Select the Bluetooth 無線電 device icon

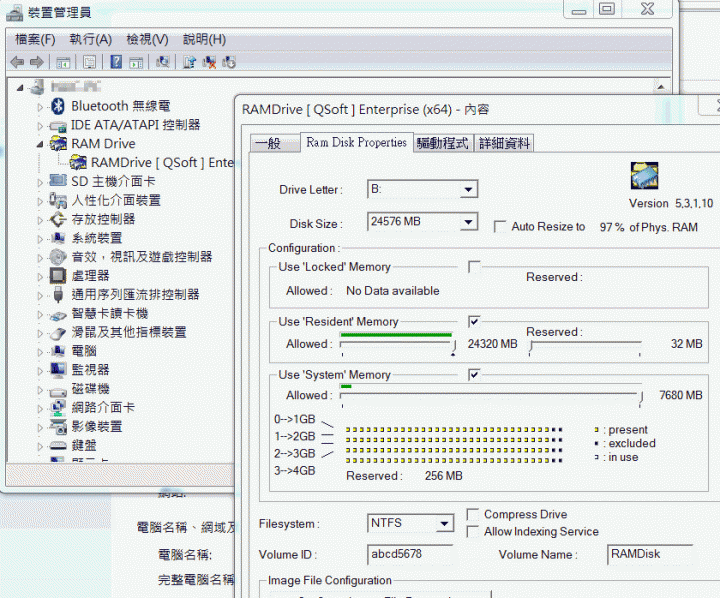58,106
